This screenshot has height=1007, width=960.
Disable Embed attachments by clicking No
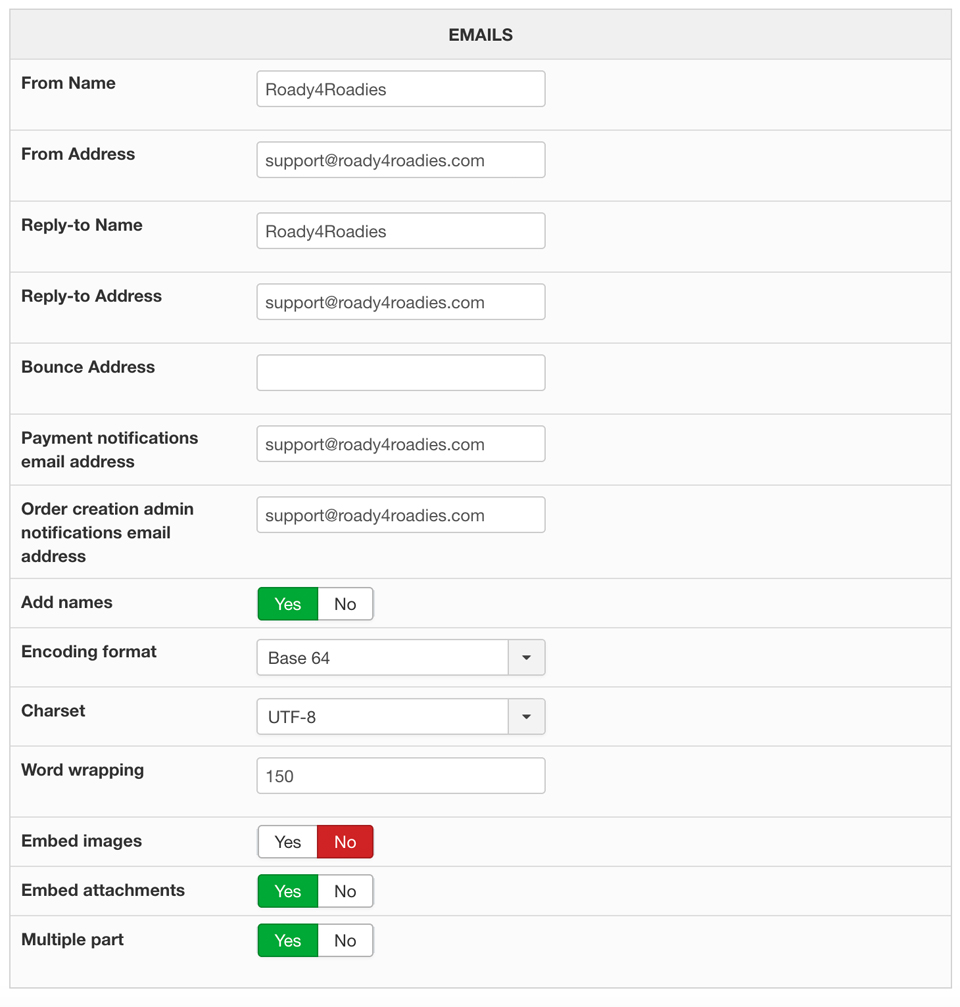(345, 891)
